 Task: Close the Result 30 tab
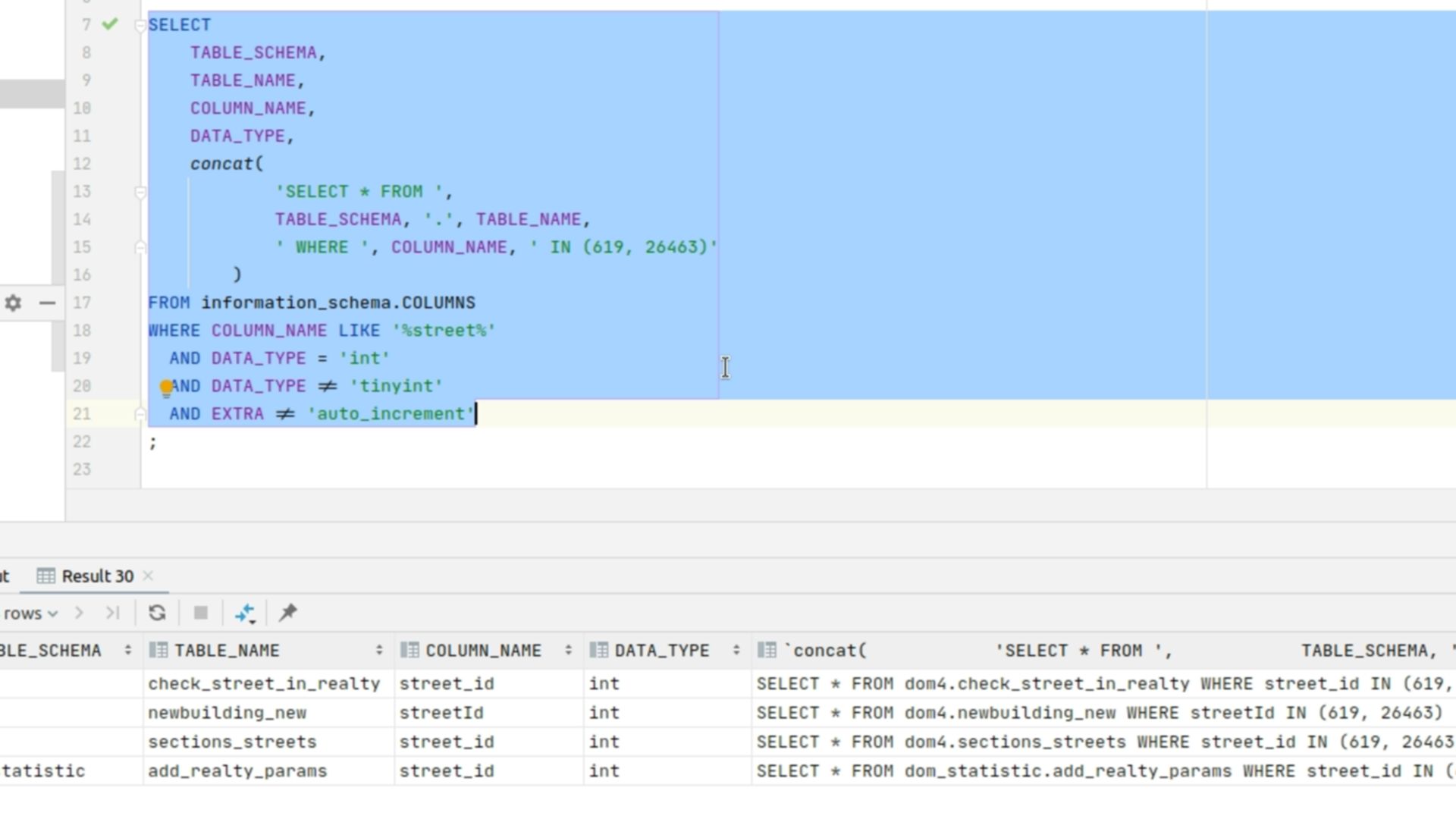click(148, 576)
